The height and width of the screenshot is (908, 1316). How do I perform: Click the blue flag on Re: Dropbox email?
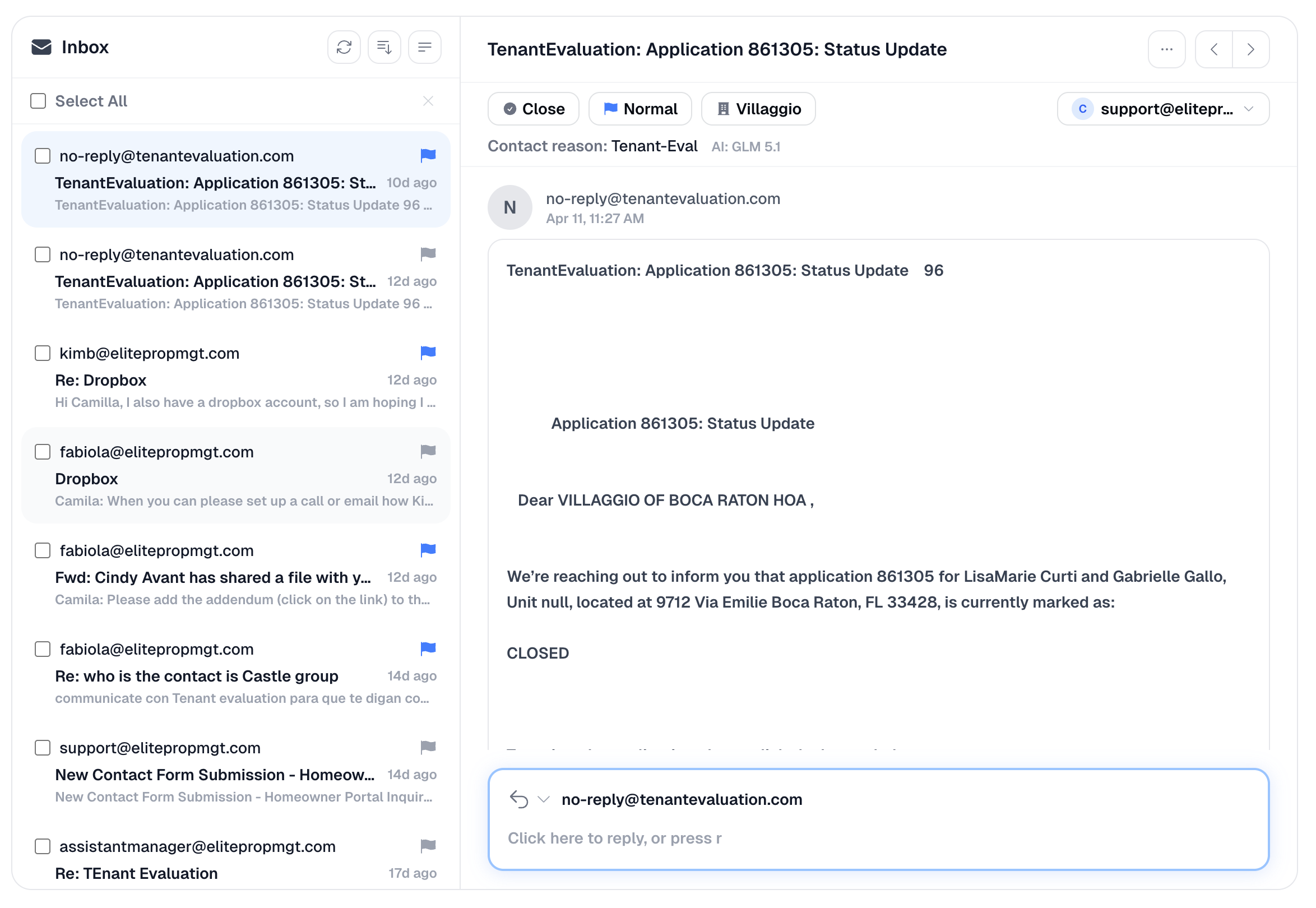tap(428, 353)
